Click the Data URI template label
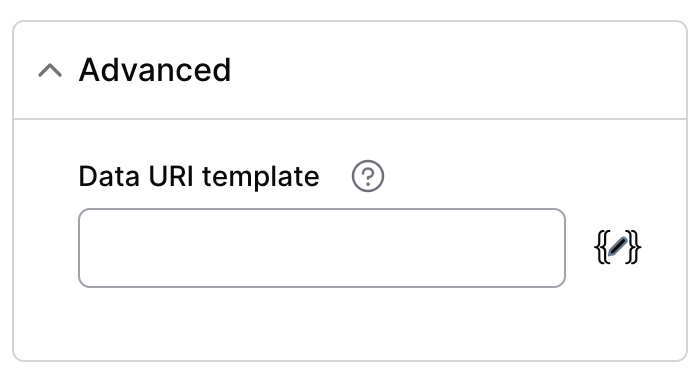 pos(199,176)
